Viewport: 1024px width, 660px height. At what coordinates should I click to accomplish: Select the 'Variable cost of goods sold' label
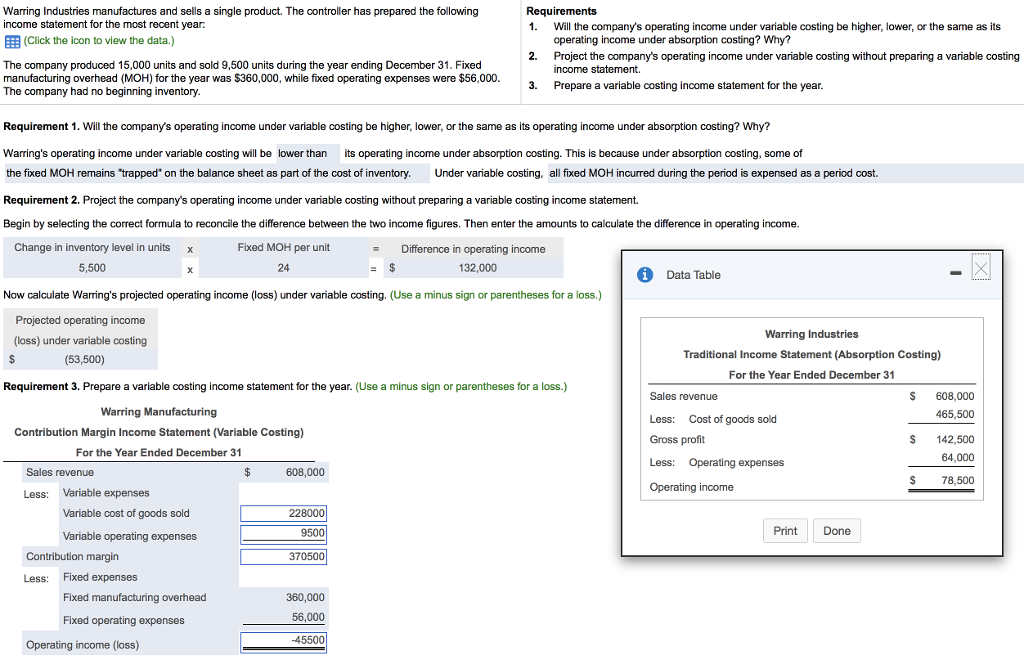click(126, 513)
